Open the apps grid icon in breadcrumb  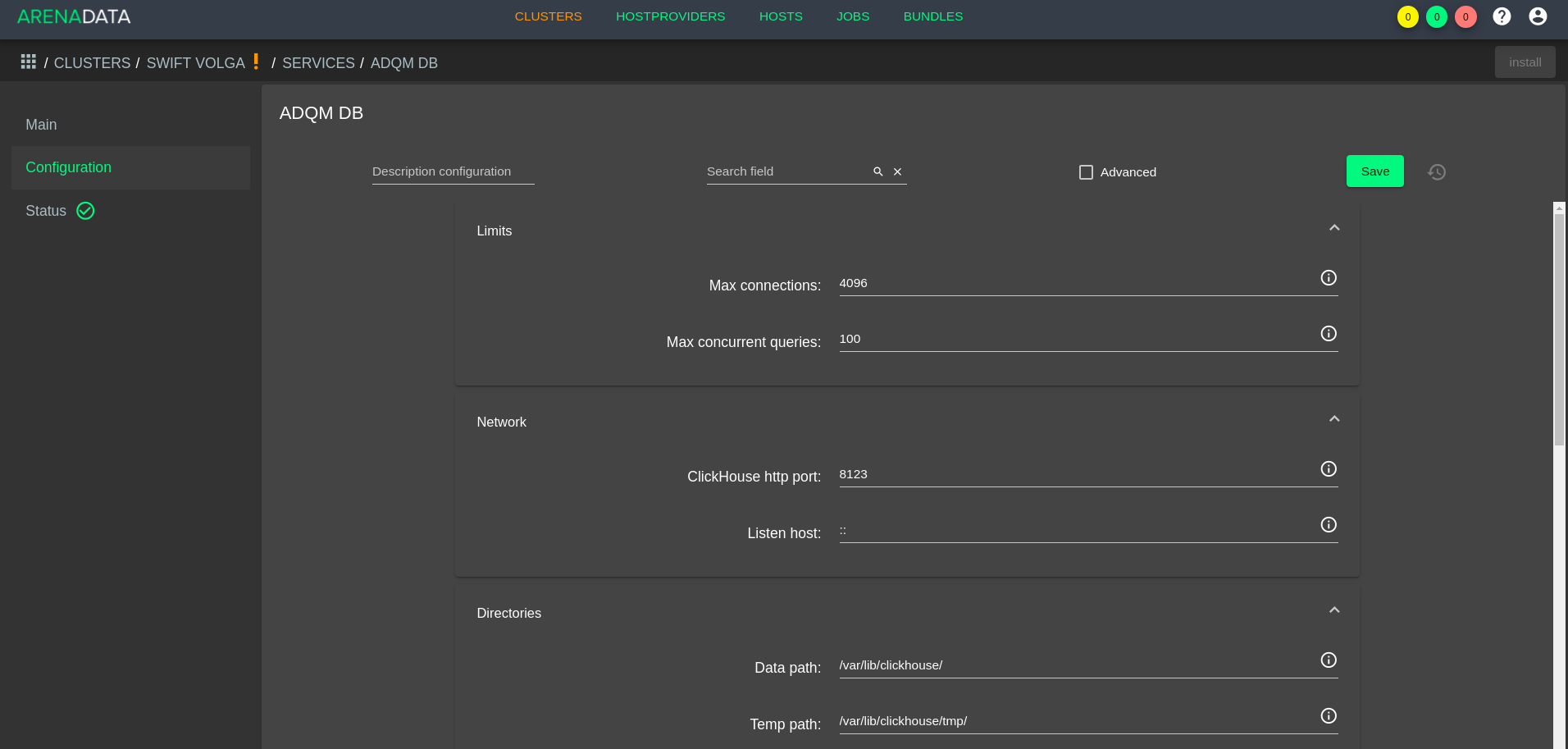(x=29, y=62)
